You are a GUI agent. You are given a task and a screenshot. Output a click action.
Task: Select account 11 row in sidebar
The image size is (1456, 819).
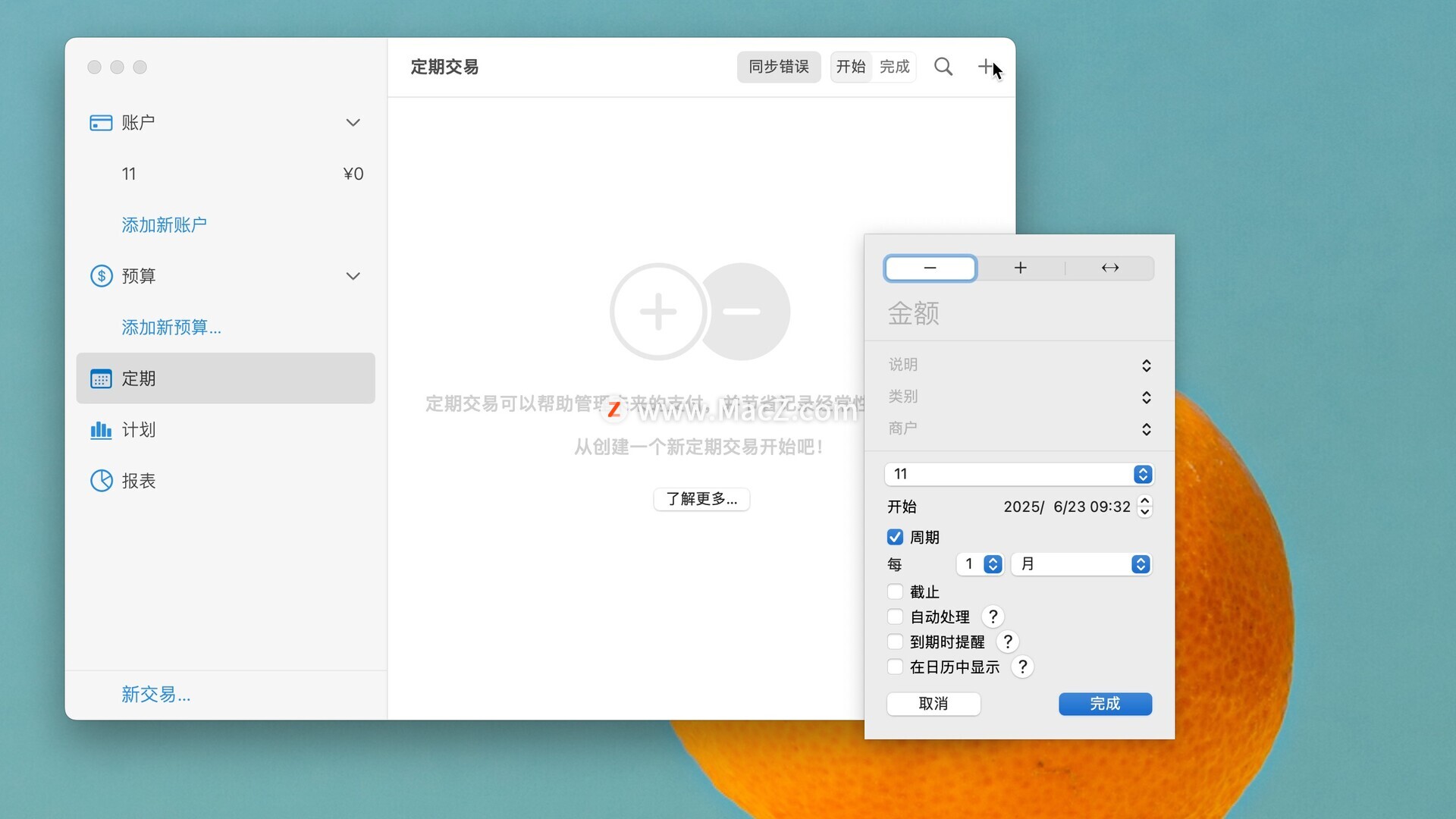[225, 174]
